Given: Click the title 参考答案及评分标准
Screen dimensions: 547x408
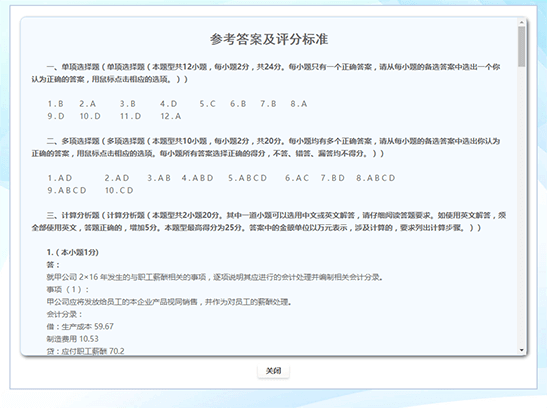Looking at the screenshot, I should 269,39.
